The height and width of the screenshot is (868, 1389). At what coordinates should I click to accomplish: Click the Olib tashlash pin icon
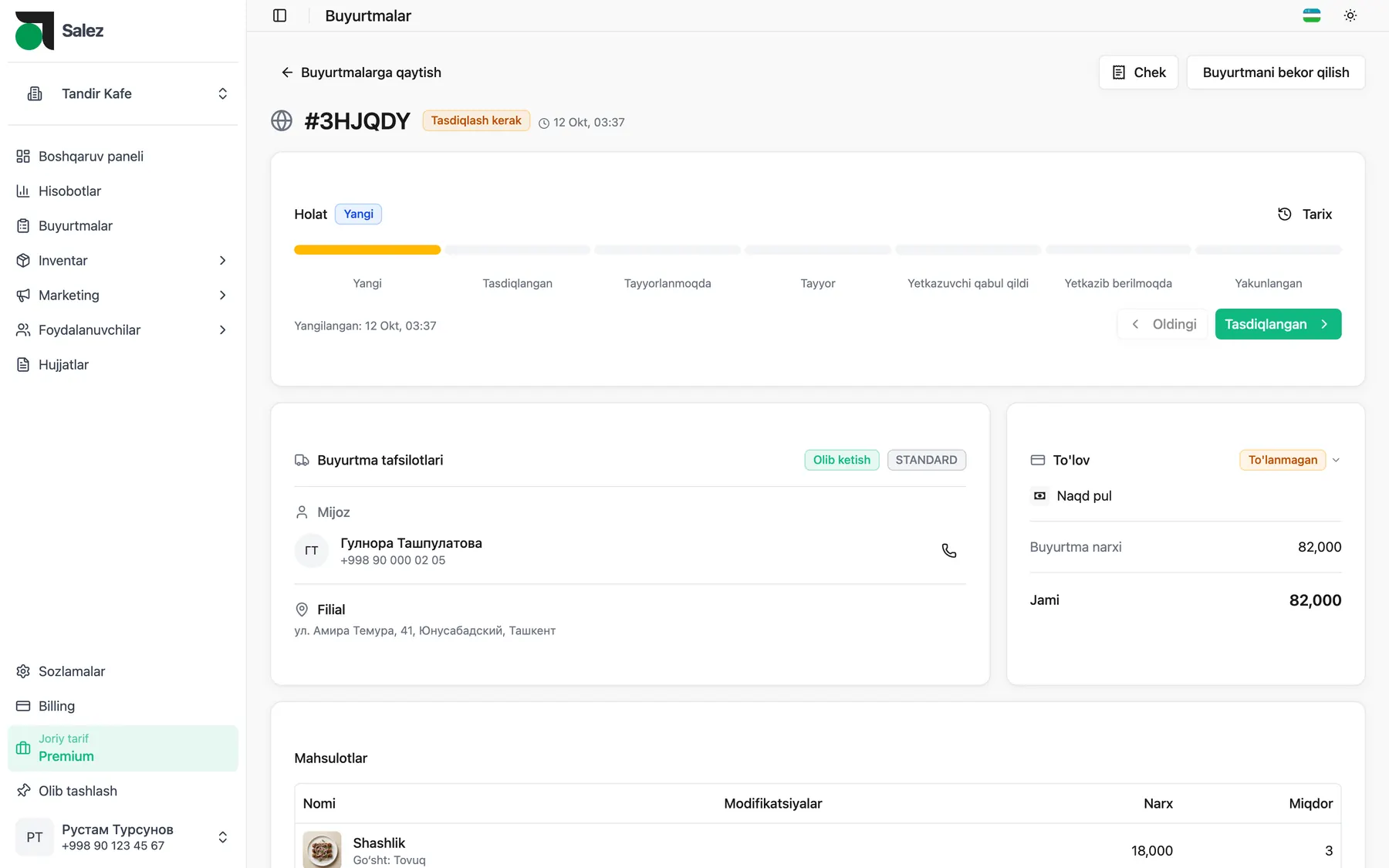(23, 791)
